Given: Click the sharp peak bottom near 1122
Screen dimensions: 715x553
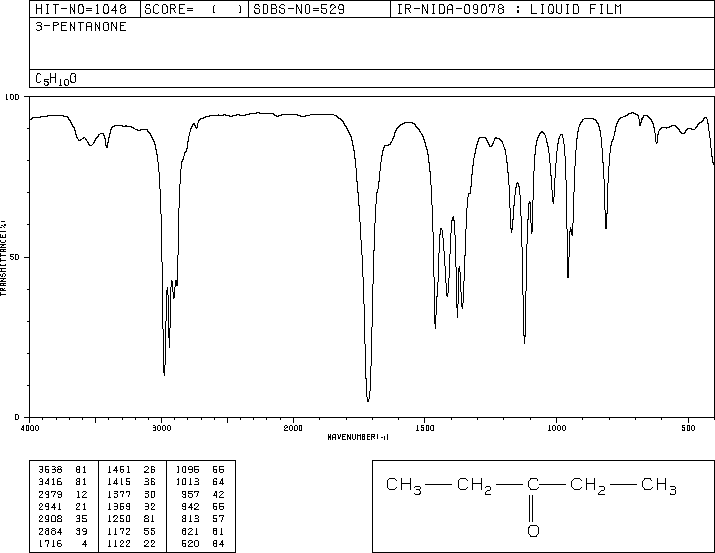Looking at the screenshot, I should [x=524, y=341].
